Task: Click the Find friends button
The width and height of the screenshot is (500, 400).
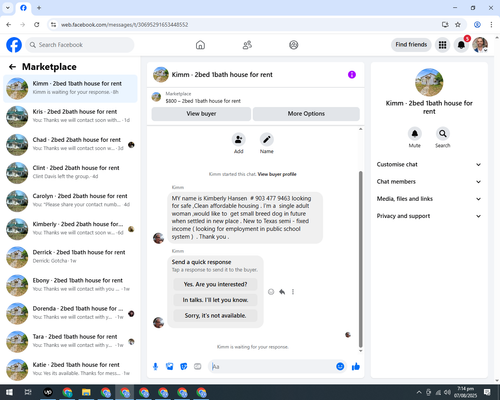Action: 411,45
